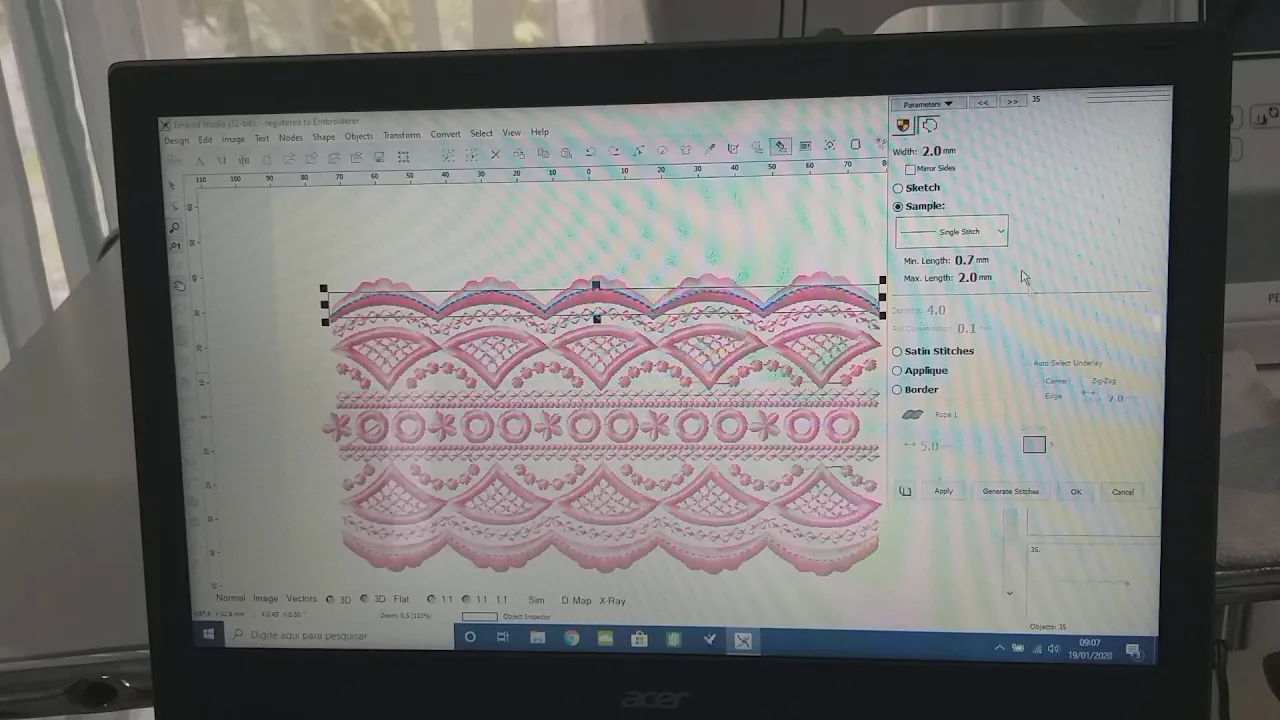
Task: Enable the D Map view mode
Action: (x=576, y=601)
